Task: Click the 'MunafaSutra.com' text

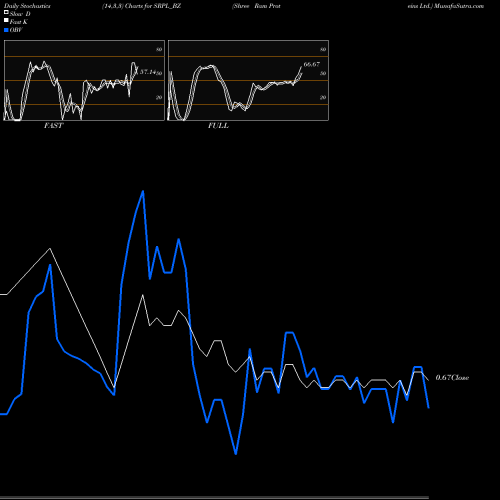Action: (x=459, y=6)
